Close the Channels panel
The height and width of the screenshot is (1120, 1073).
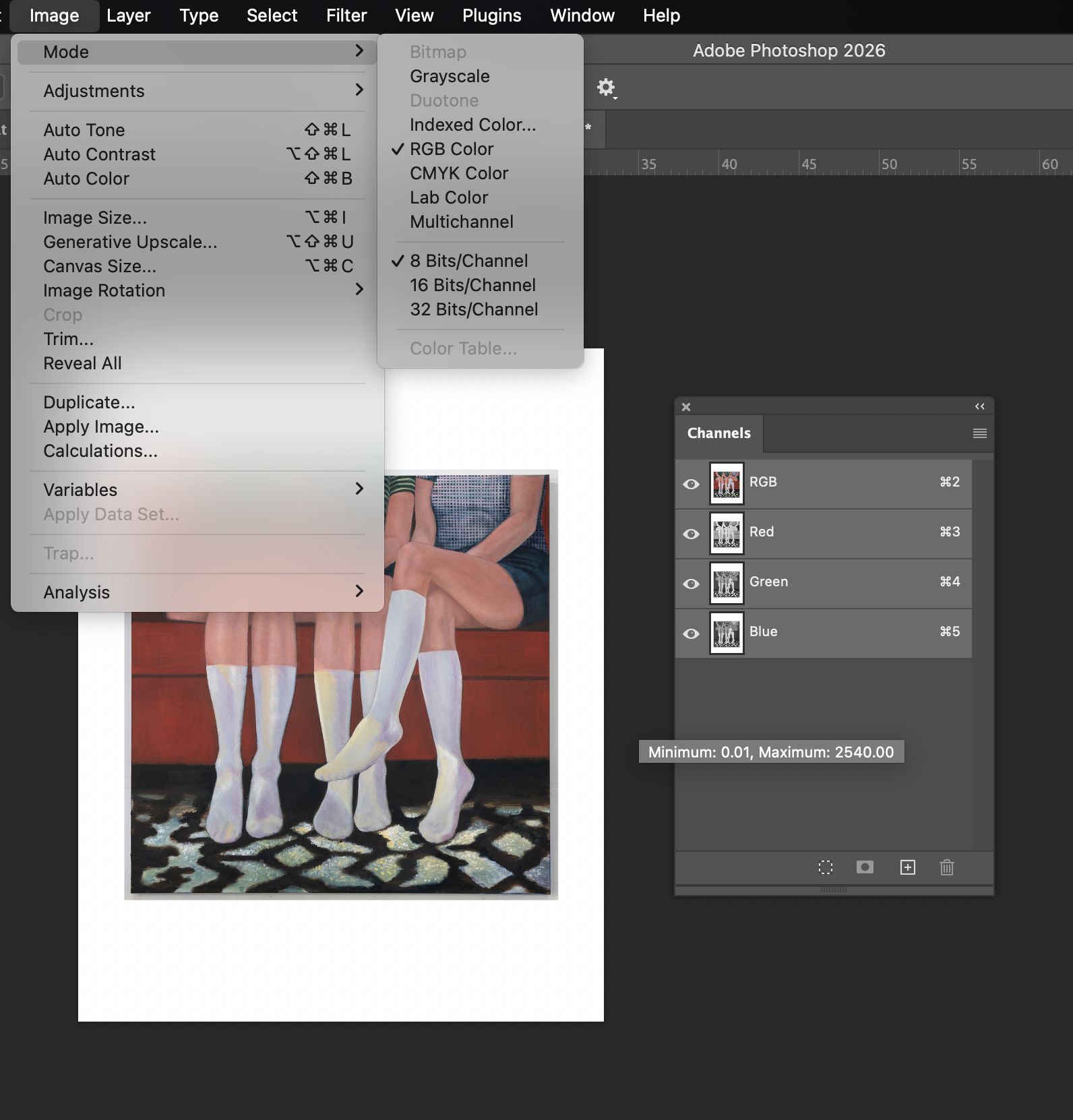(686, 407)
